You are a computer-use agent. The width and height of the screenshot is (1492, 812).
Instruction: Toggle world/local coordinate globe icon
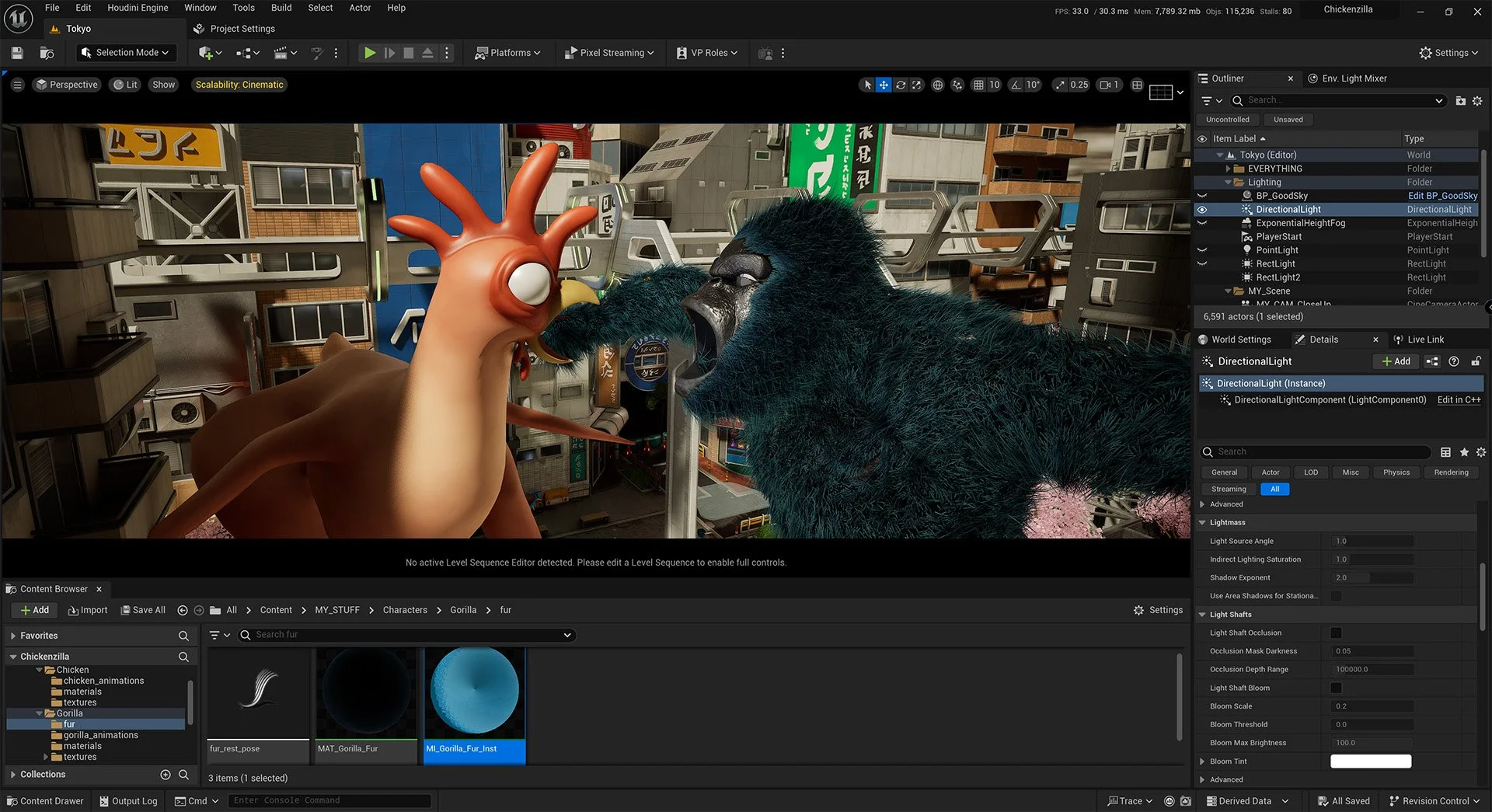tap(938, 85)
